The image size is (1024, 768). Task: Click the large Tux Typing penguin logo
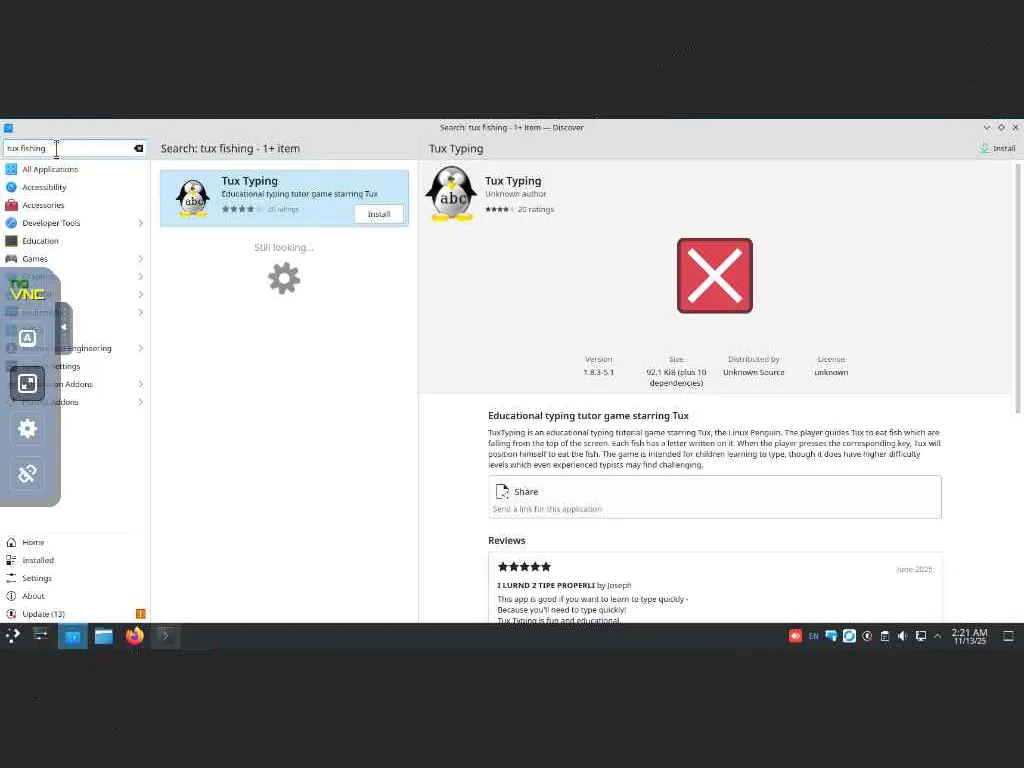click(x=451, y=194)
